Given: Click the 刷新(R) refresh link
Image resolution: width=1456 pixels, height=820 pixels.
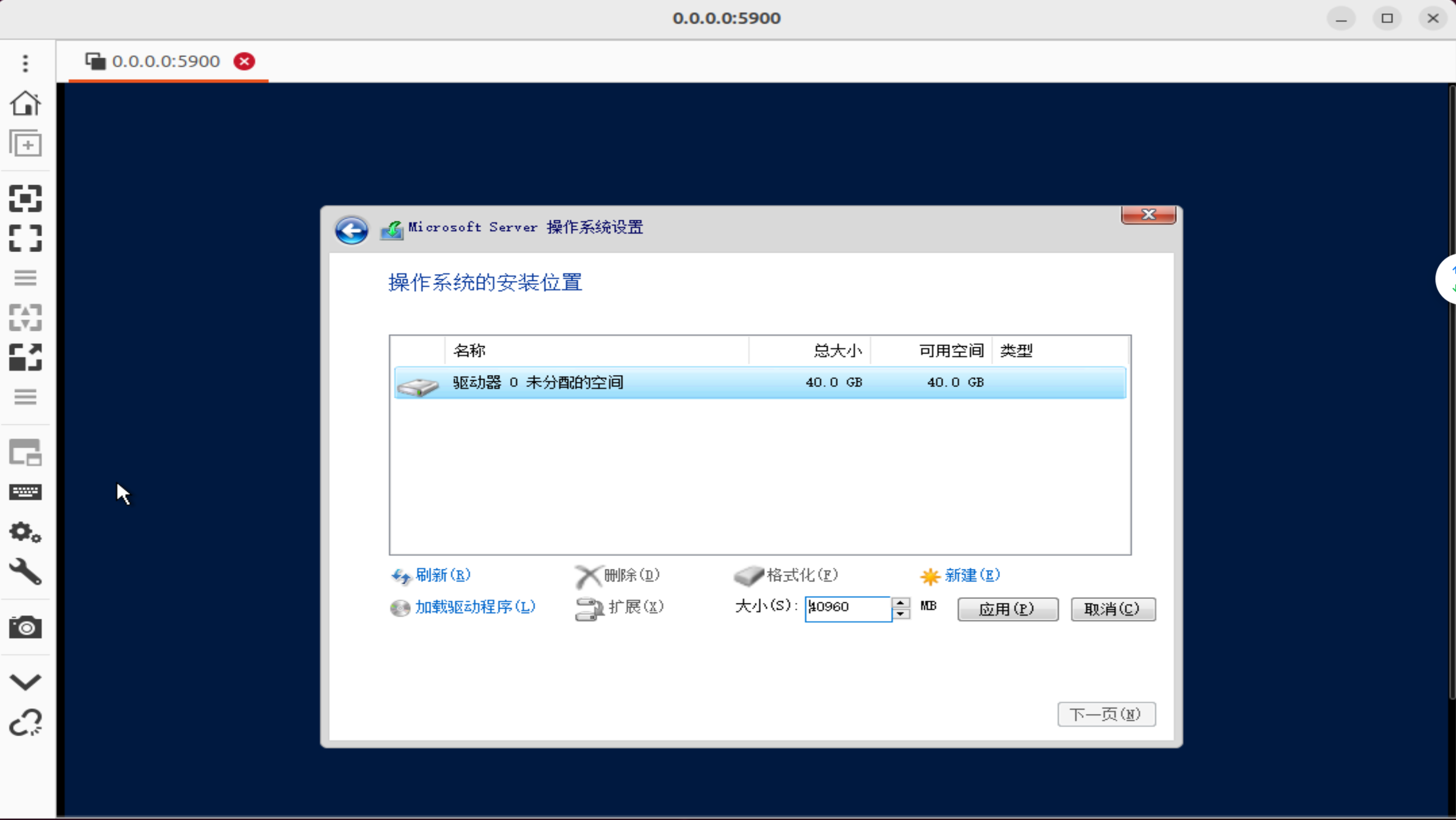Looking at the screenshot, I should (x=442, y=575).
